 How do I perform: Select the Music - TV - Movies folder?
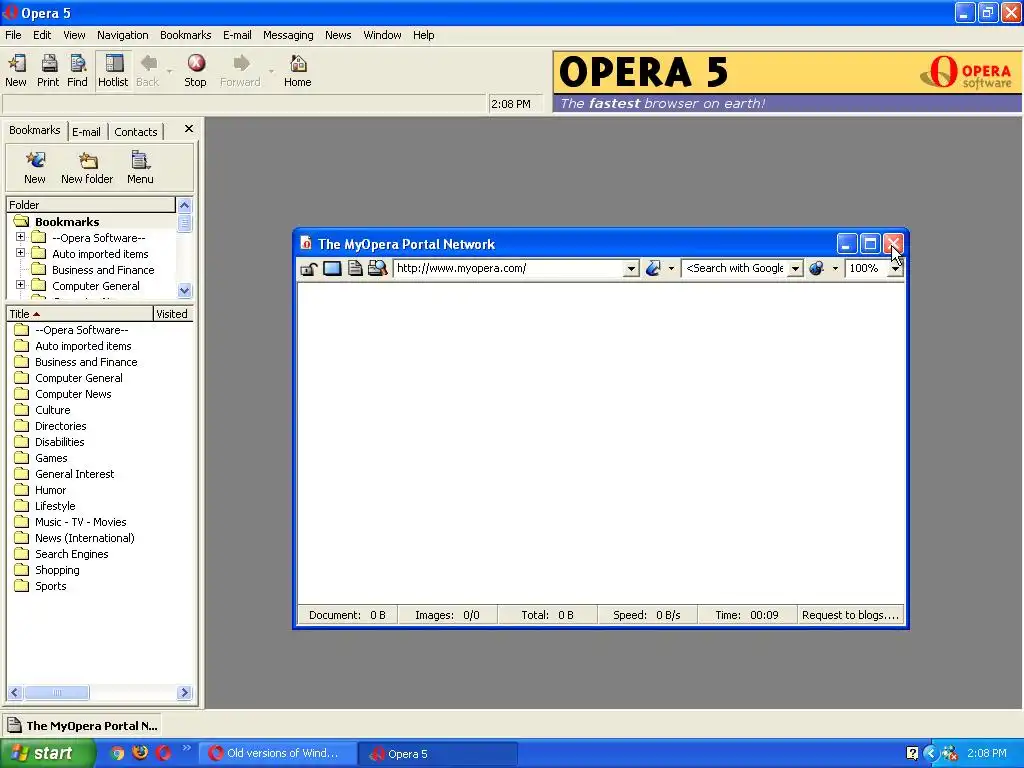[80, 522]
